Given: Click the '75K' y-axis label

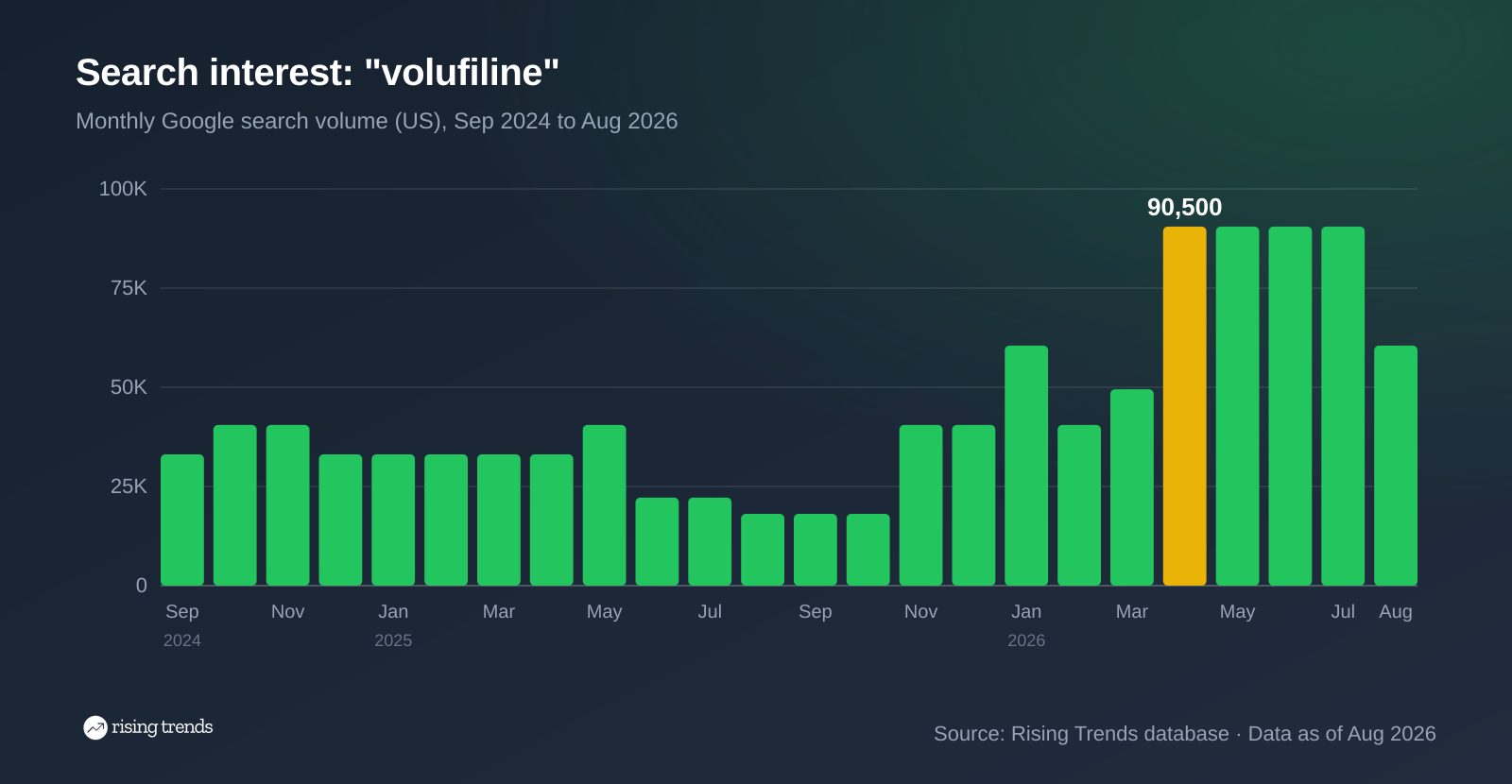Looking at the screenshot, I should click(129, 288).
